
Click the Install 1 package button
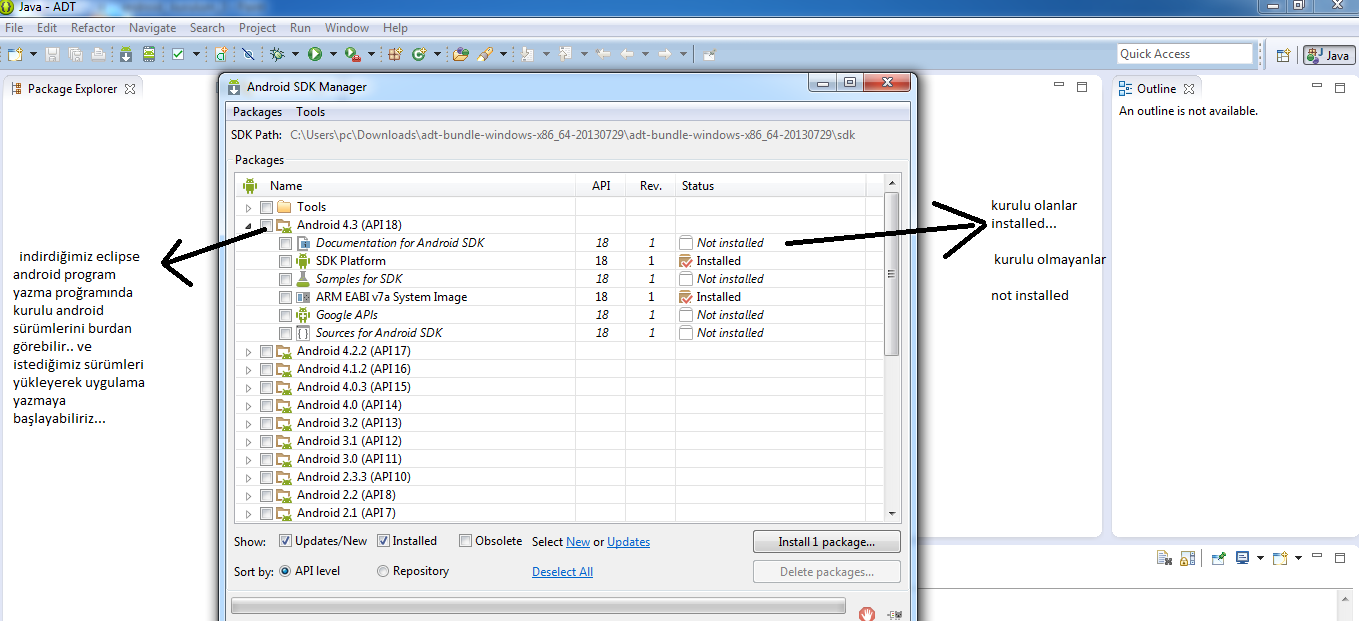coord(827,542)
